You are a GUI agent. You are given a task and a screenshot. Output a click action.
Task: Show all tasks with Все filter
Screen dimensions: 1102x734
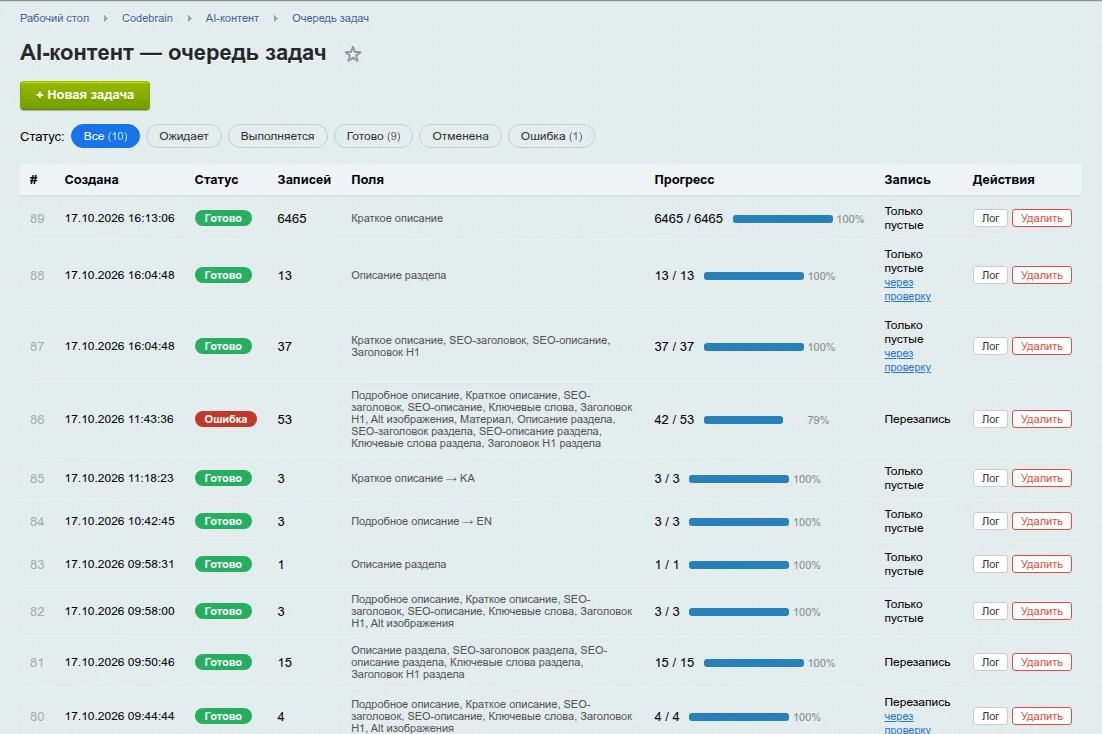tap(105, 136)
